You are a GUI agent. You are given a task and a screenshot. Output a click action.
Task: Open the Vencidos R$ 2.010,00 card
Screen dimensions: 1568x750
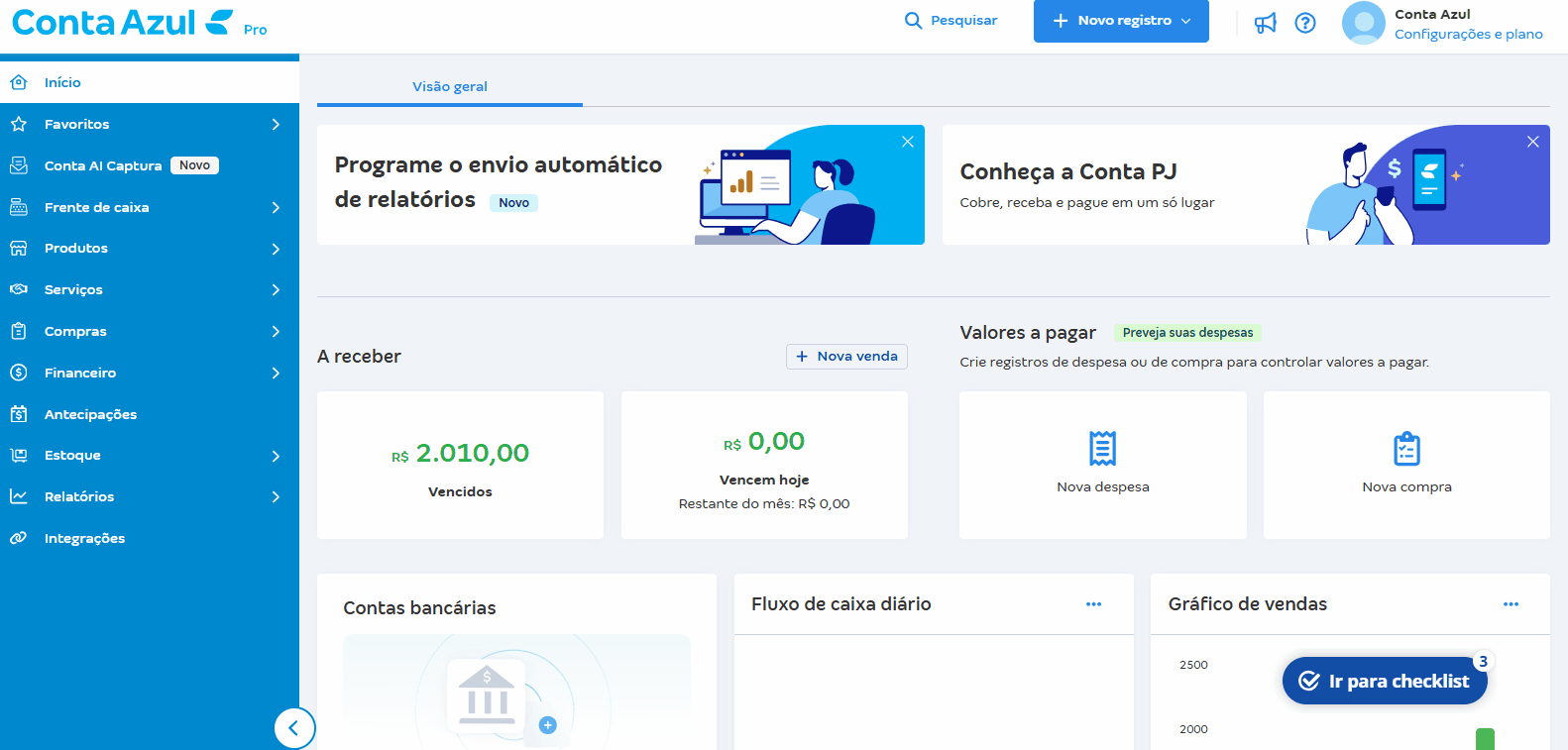tap(460, 466)
